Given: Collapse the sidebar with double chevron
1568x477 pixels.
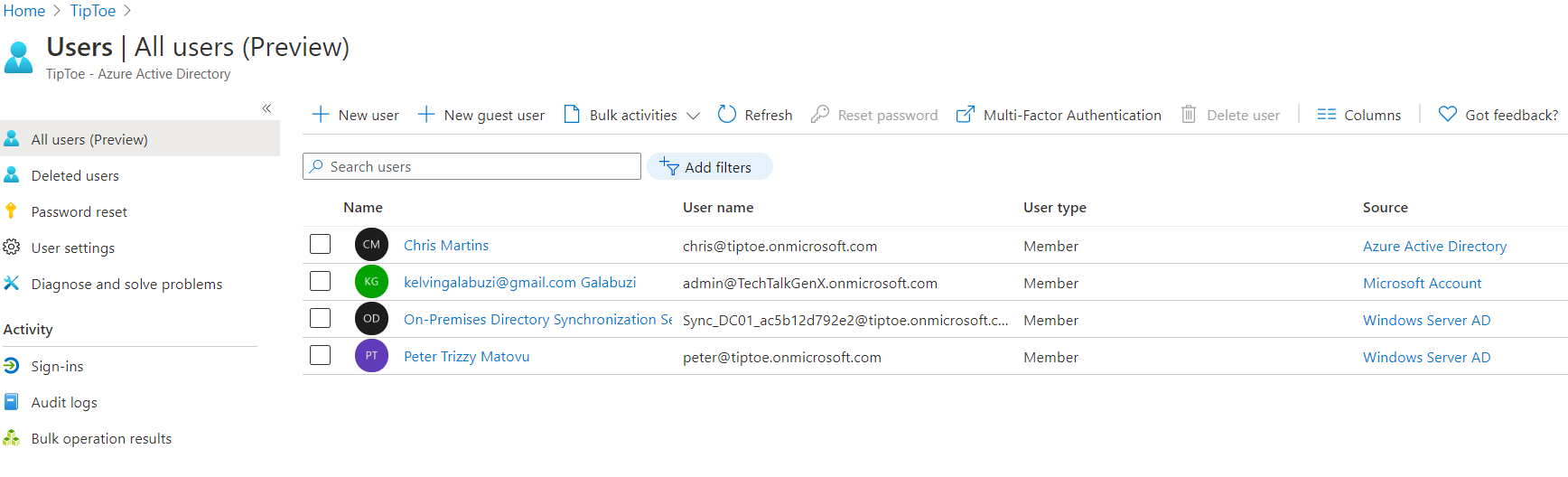Looking at the screenshot, I should click(x=266, y=108).
